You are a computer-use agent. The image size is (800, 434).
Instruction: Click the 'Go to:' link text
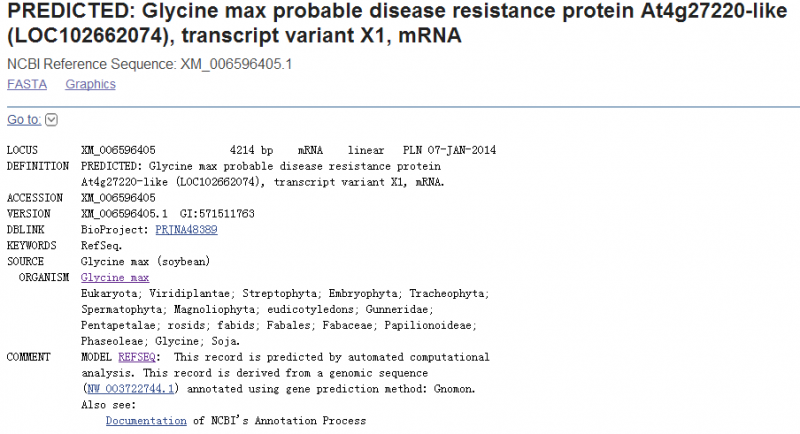(x=24, y=120)
